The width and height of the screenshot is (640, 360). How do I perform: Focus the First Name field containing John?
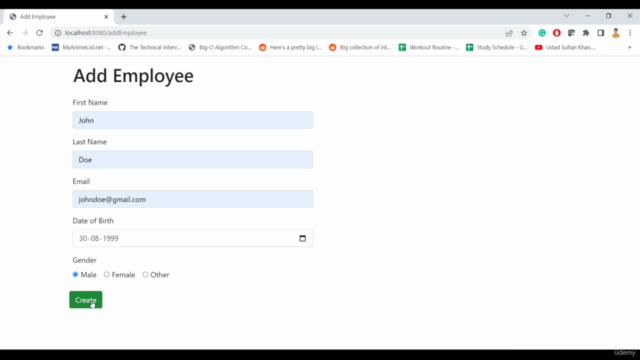click(x=193, y=120)
